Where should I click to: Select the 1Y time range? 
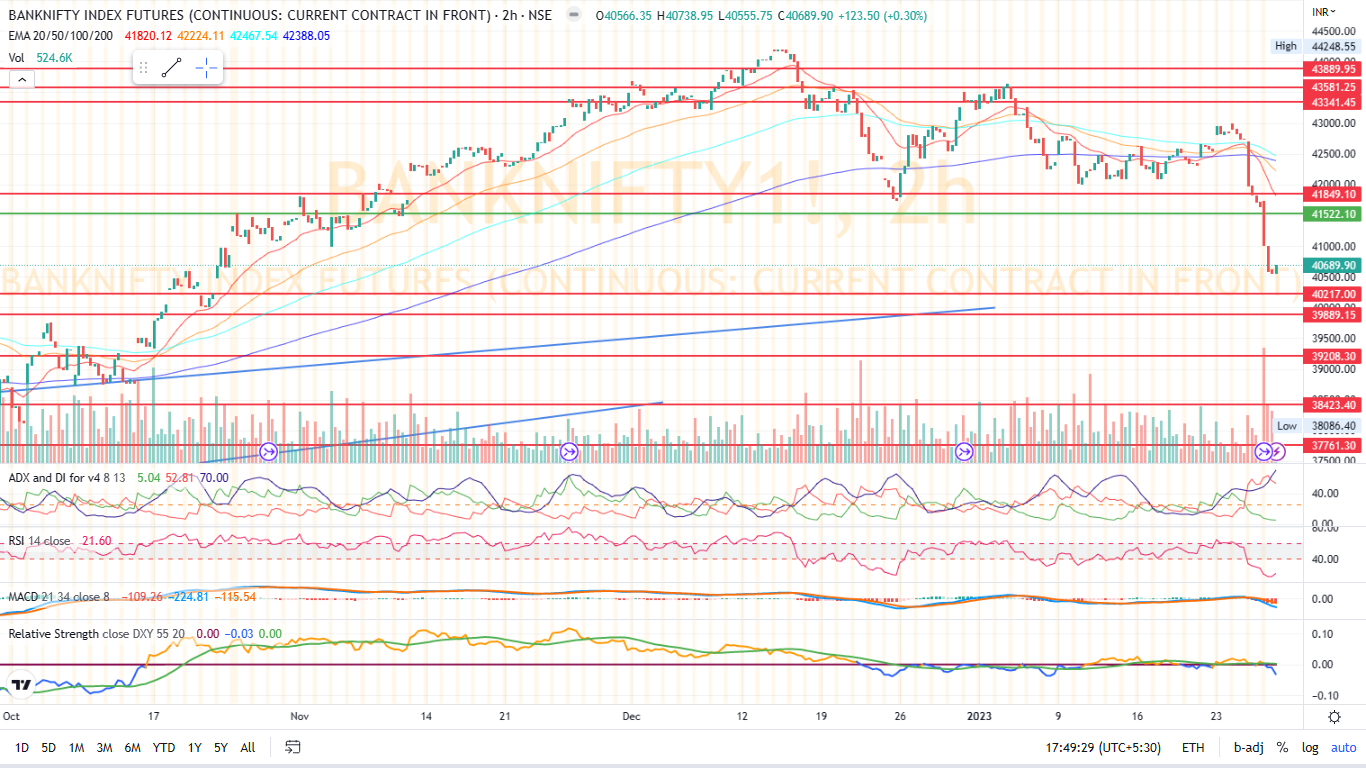[x=195, y=747]
